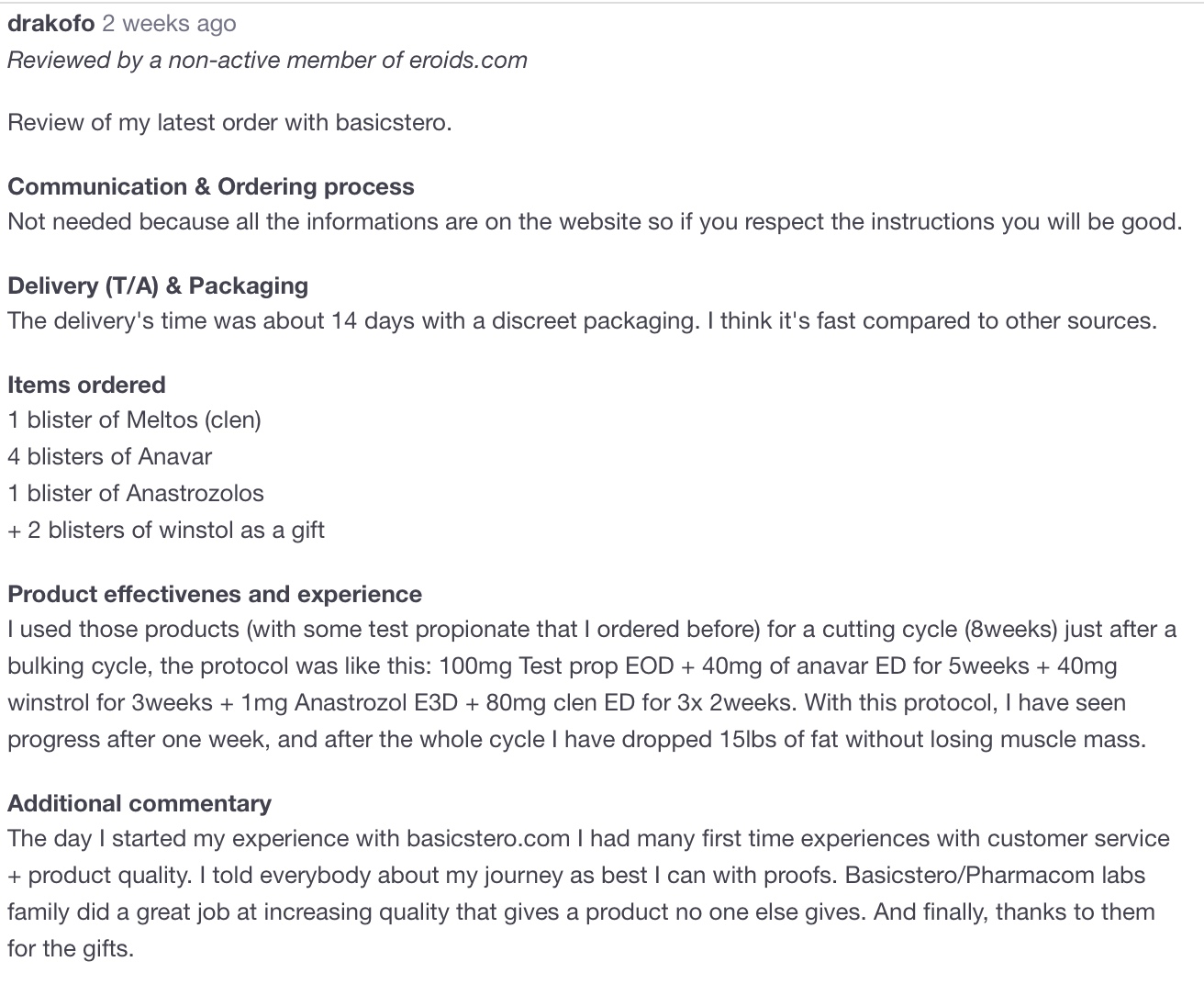Click the Additional commentary heading
The image size is (1204, 984).
(x=139, y=804)
